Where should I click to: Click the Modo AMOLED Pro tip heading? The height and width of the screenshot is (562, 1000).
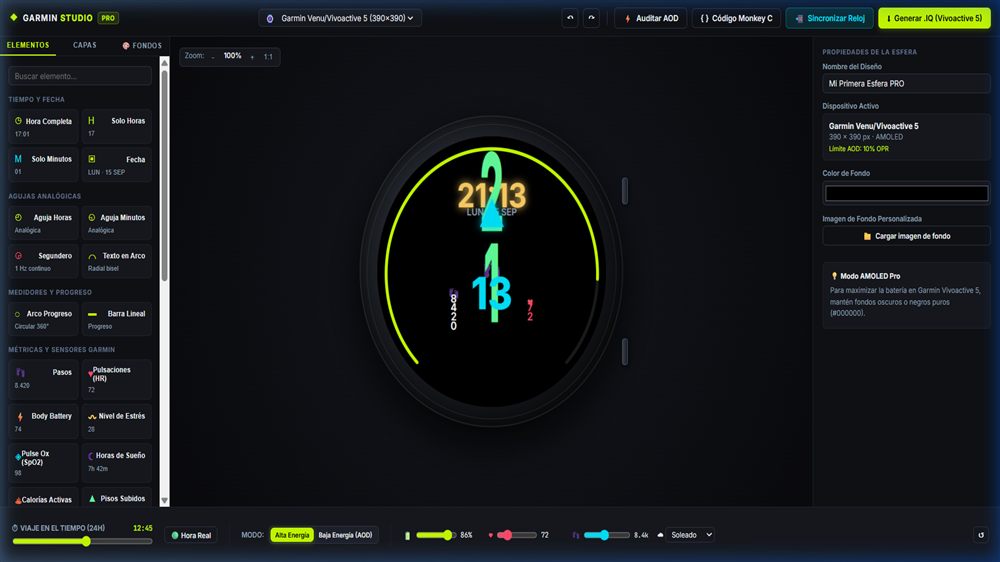(870, 276)
